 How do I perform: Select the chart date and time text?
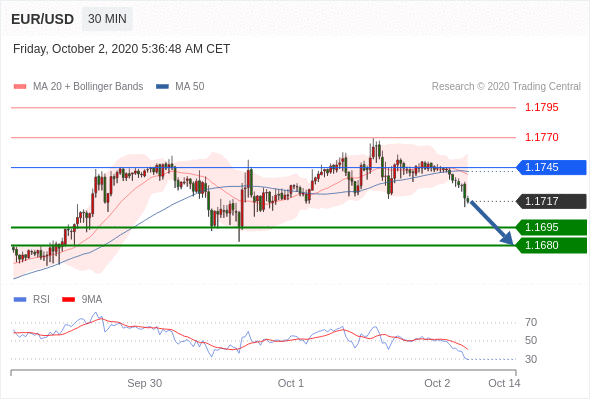pos(121,49)
